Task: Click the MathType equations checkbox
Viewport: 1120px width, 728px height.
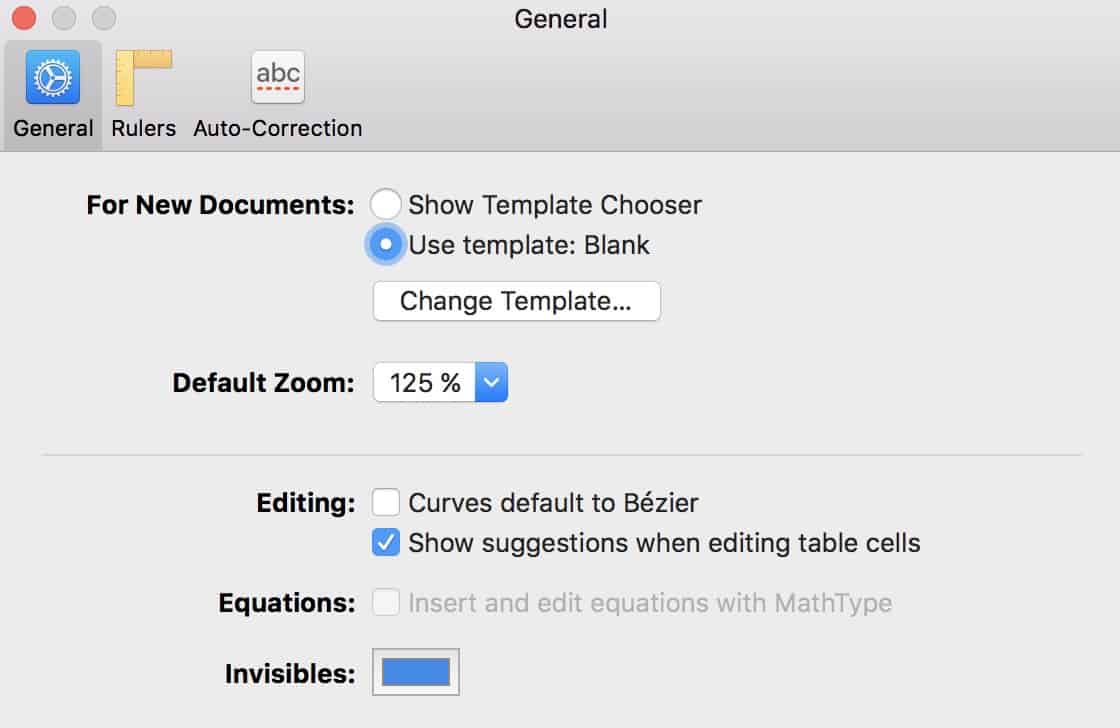Action: click(x=386, y=602)
